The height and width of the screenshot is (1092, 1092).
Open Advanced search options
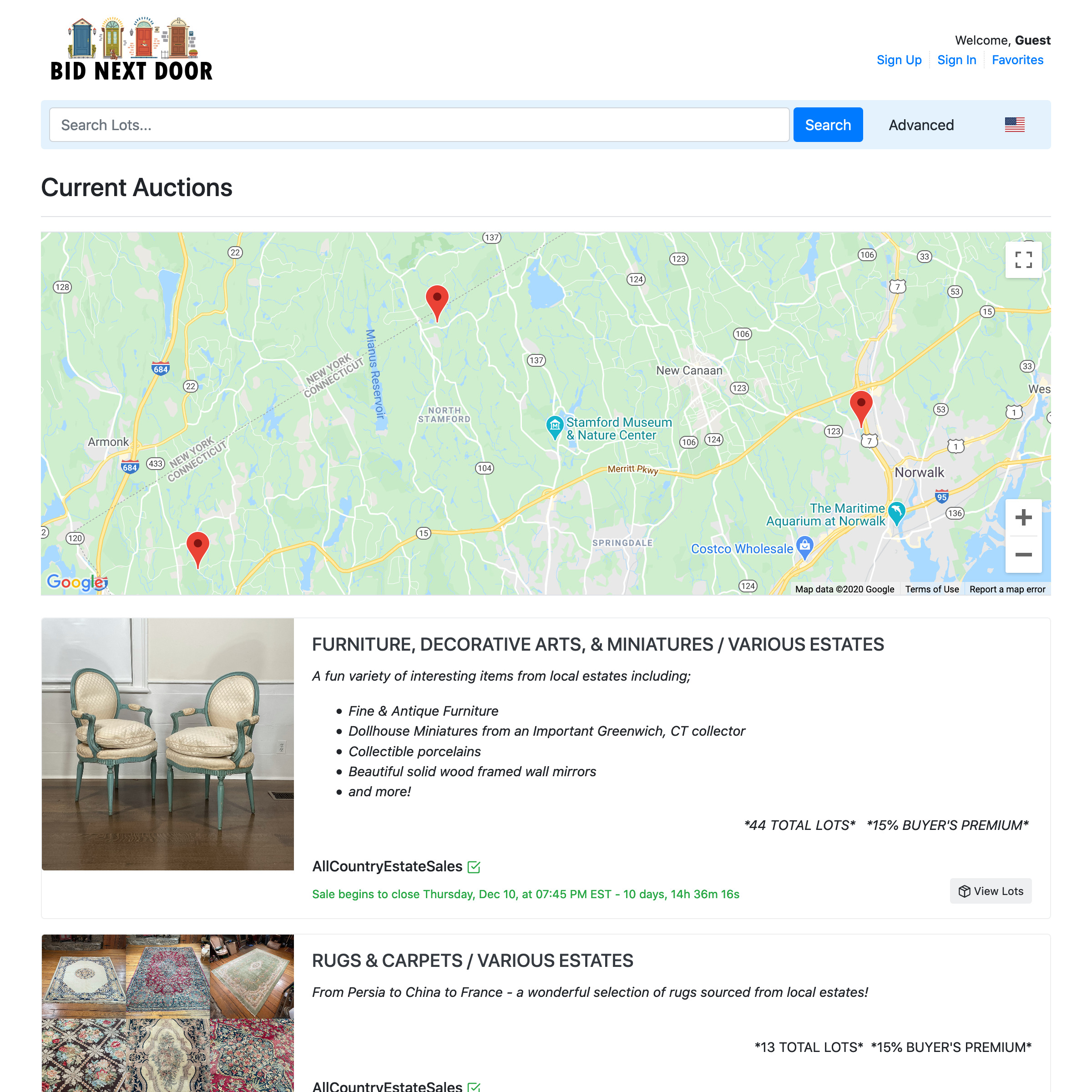[x=921, y=125]
